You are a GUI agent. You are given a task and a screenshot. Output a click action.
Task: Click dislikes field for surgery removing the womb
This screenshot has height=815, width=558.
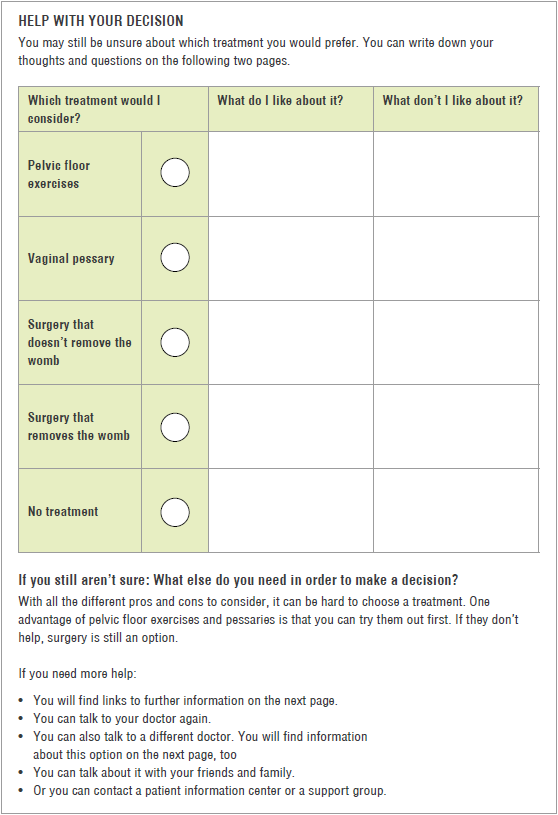[456, 427]
